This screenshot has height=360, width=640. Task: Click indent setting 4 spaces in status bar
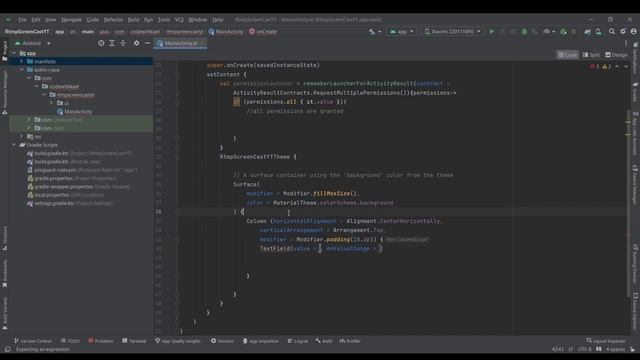point(615,349)
